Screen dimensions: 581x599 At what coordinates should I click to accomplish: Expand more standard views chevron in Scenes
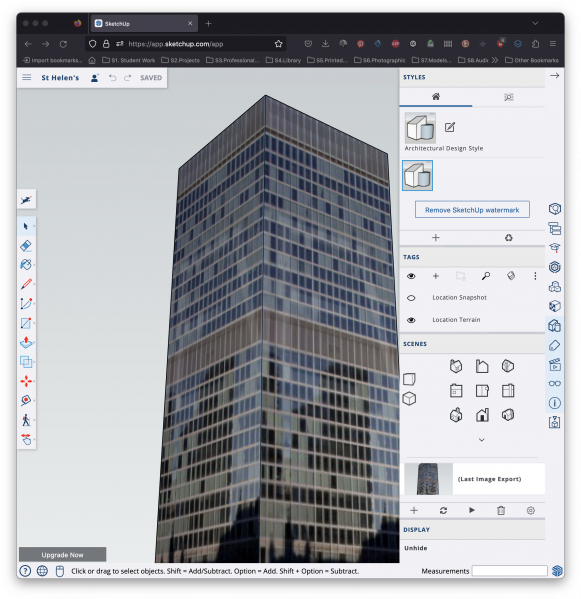(x=482, y=440)
